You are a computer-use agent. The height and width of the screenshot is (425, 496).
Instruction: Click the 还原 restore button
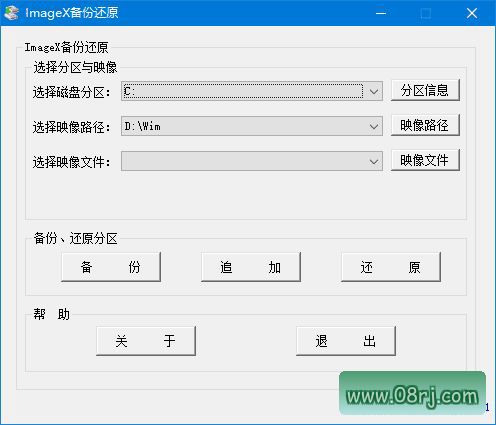point(391,267)
